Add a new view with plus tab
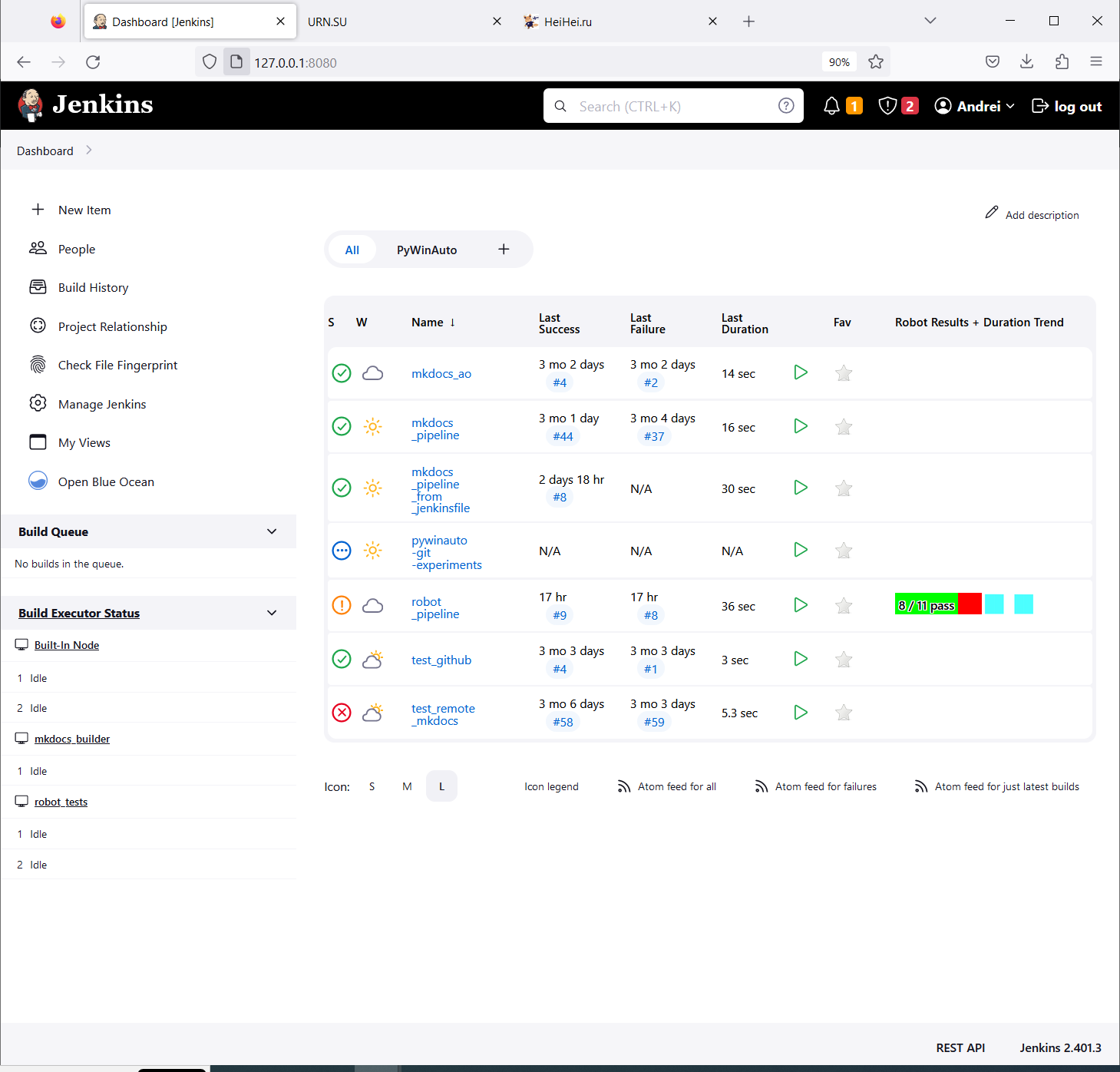Image resolution: width=1120 pixels, height=1072 pixels. [504, 250]
